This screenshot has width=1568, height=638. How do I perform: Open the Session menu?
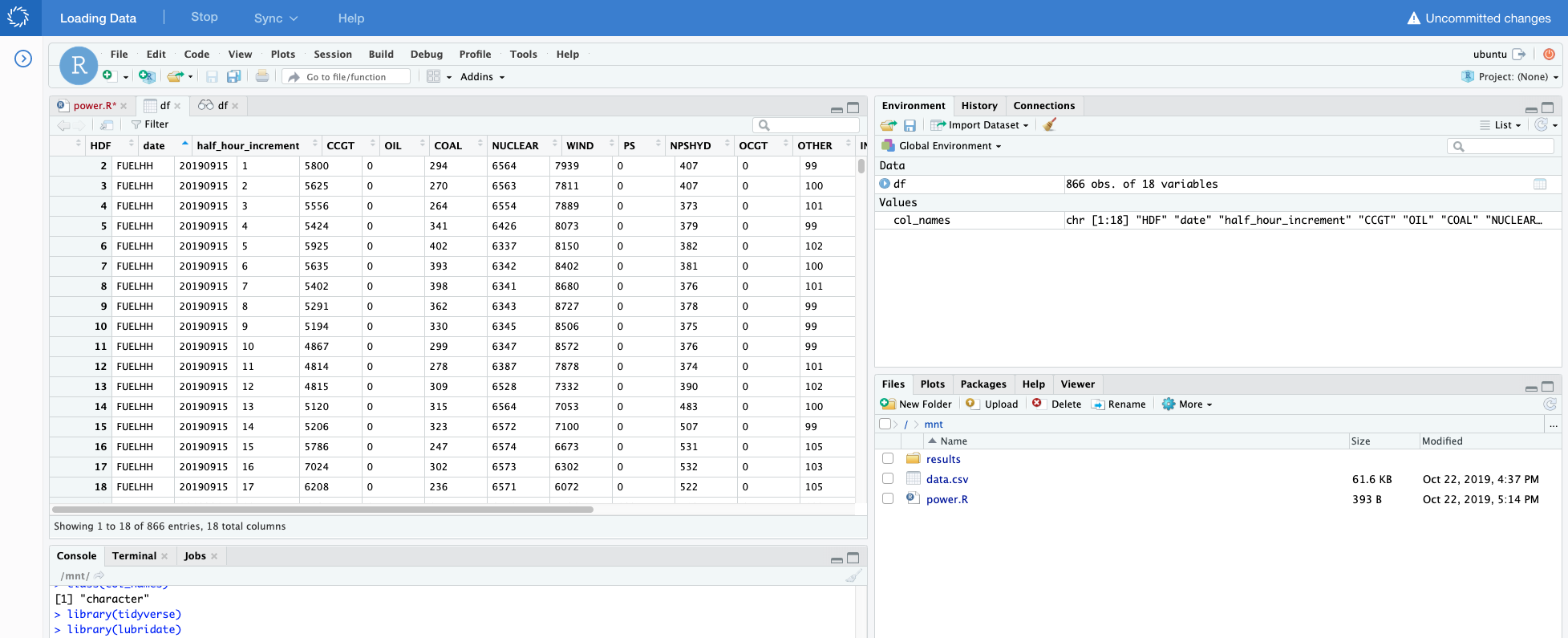(x=333, y=54)
